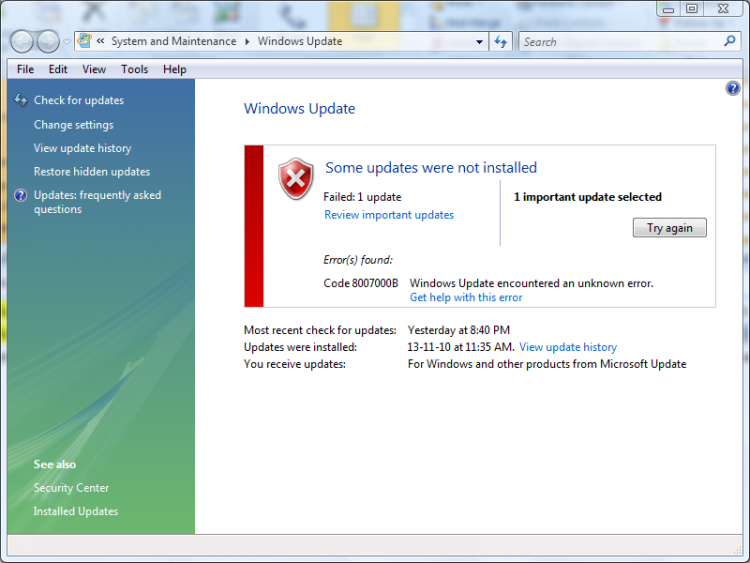Open recent pages dropdown arrow
This screenshot has width=750, height=563.
[67, 42]
